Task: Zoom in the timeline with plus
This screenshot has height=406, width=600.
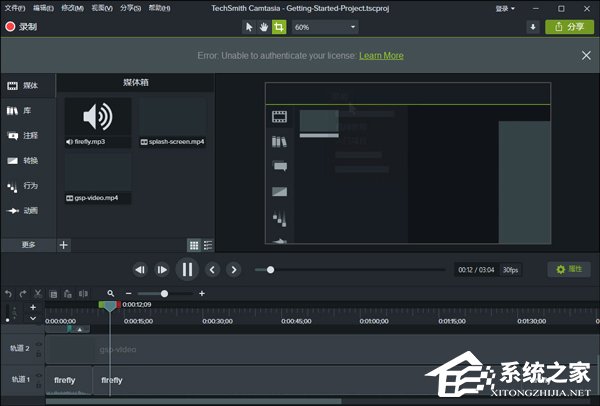Action: point(202,293)
